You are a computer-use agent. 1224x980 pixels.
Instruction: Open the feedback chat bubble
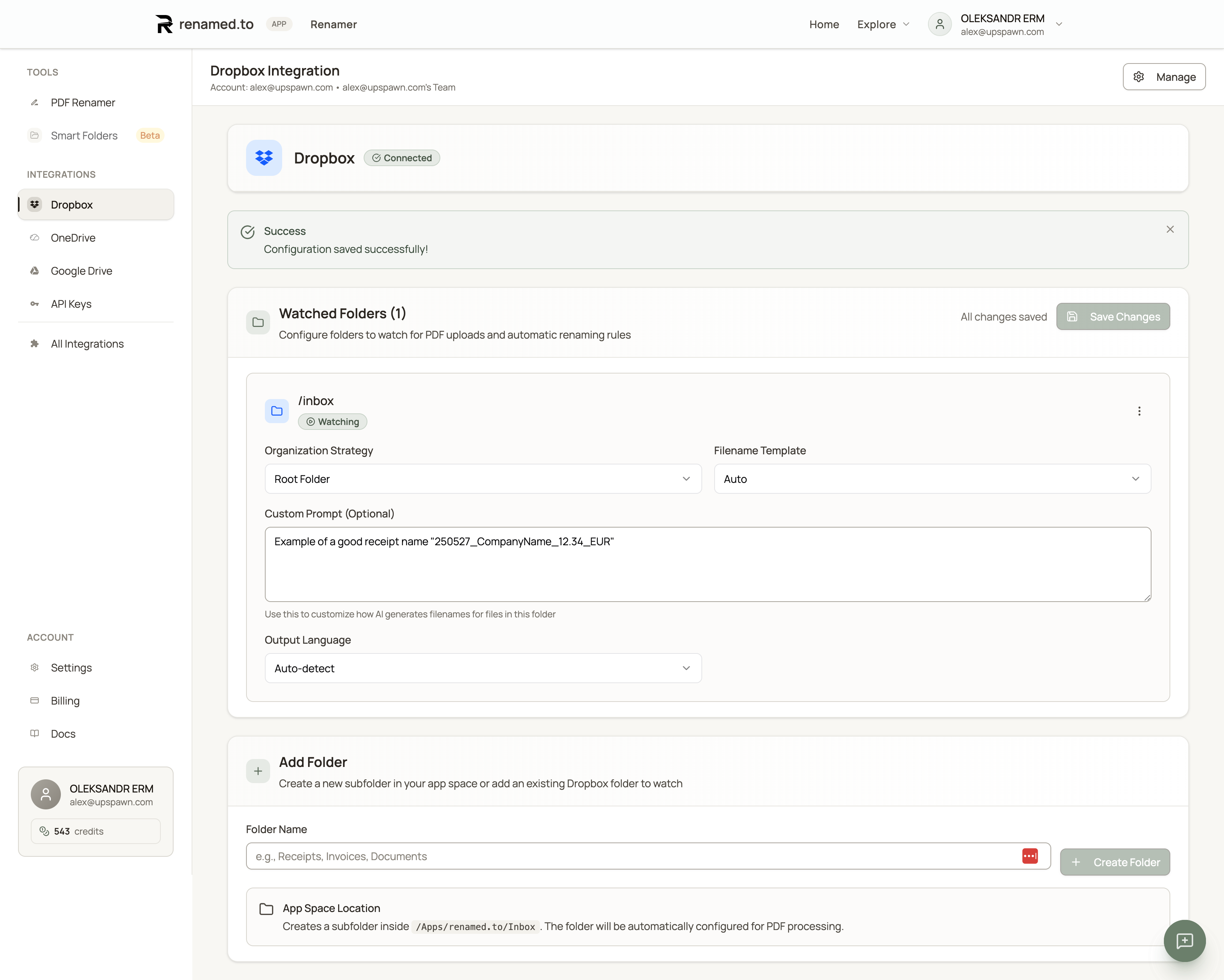point(1184,941)
